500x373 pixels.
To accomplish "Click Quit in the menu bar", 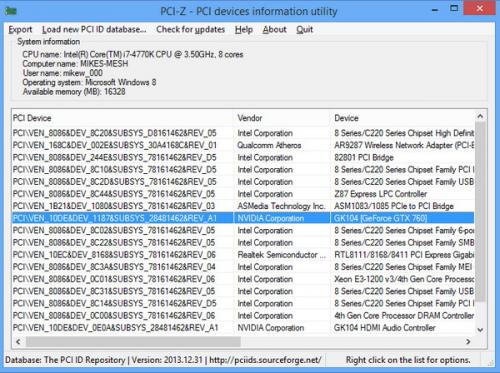I will (305, 30).
